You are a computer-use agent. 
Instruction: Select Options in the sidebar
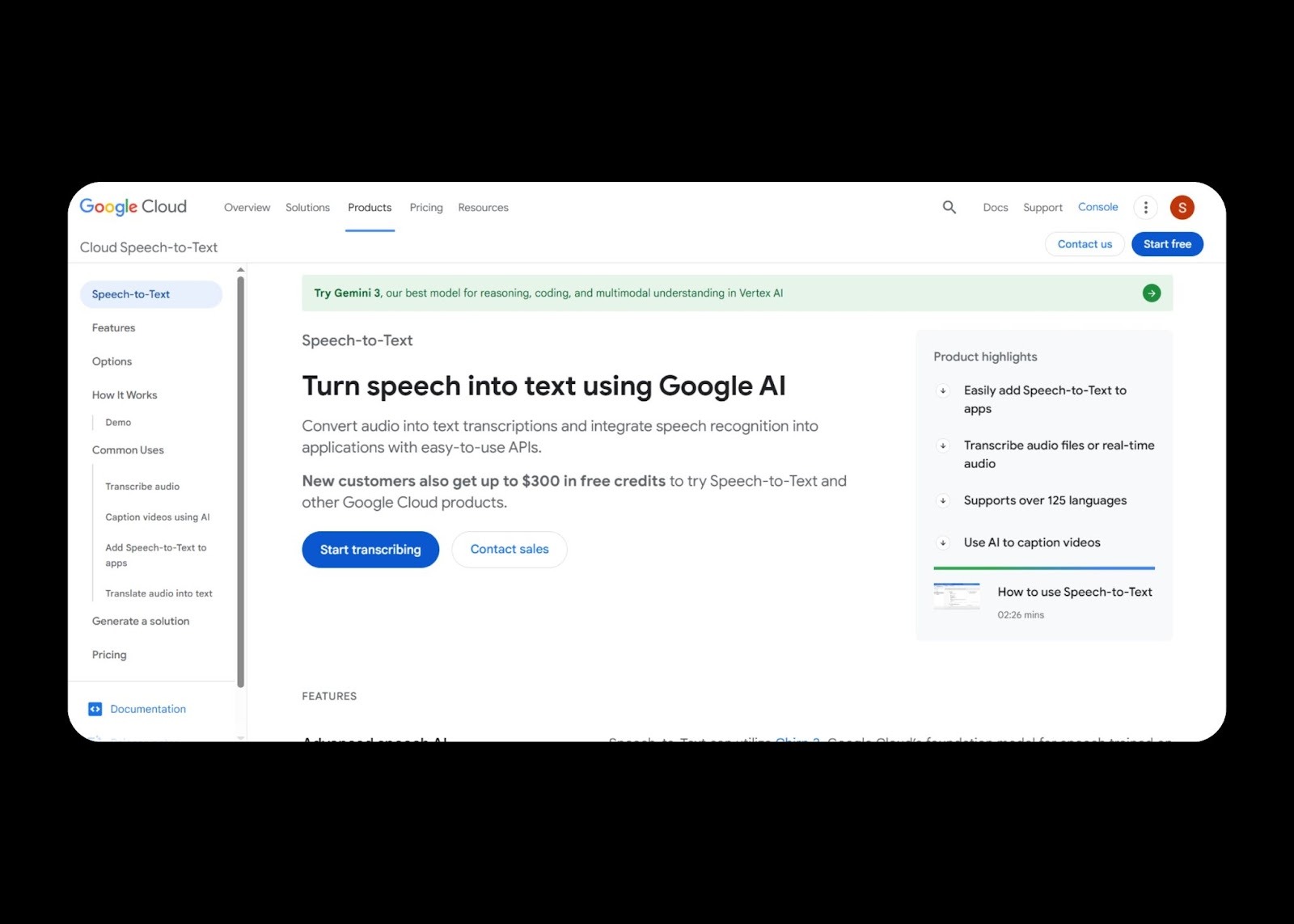[x=112, y=361]
